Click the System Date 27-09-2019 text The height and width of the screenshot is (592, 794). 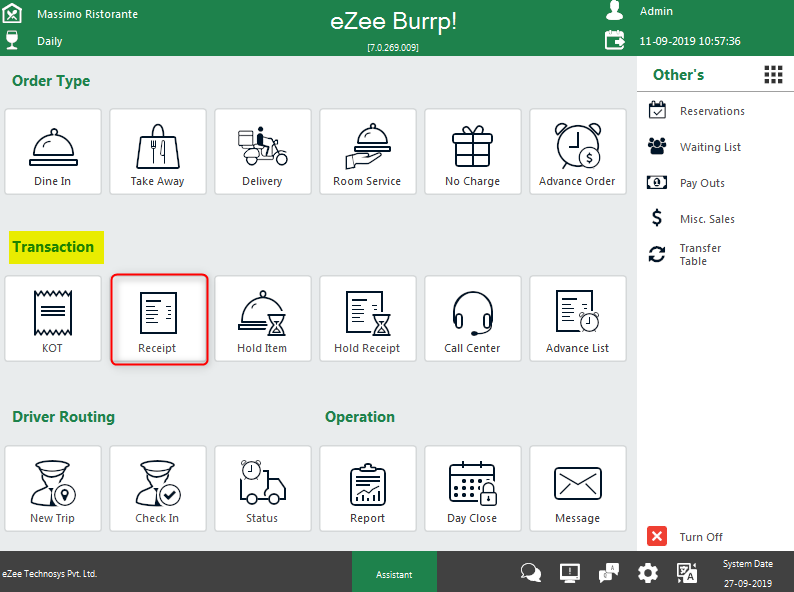point(747,573)
